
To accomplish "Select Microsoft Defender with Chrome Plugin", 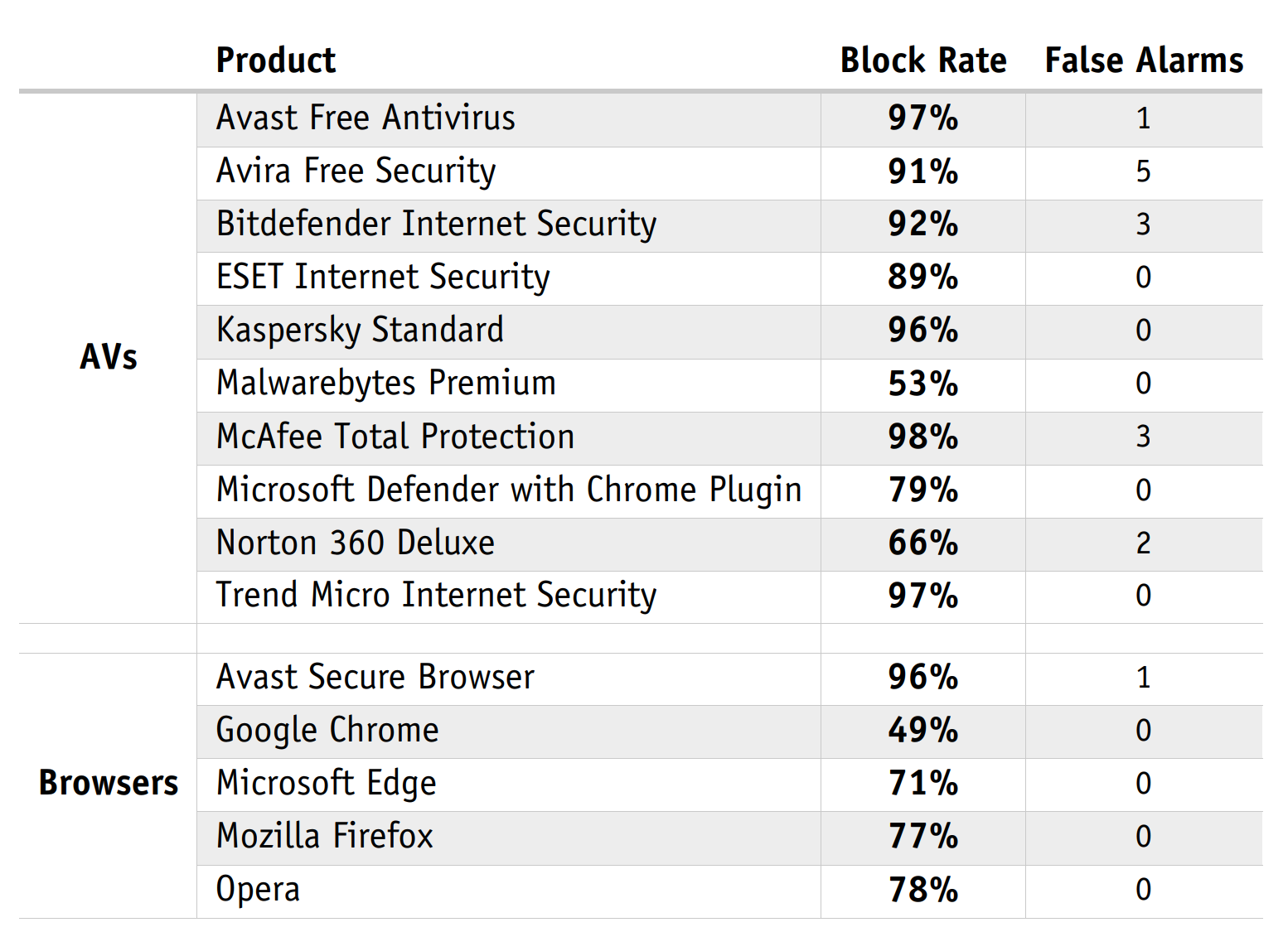I will coord(508,490).
